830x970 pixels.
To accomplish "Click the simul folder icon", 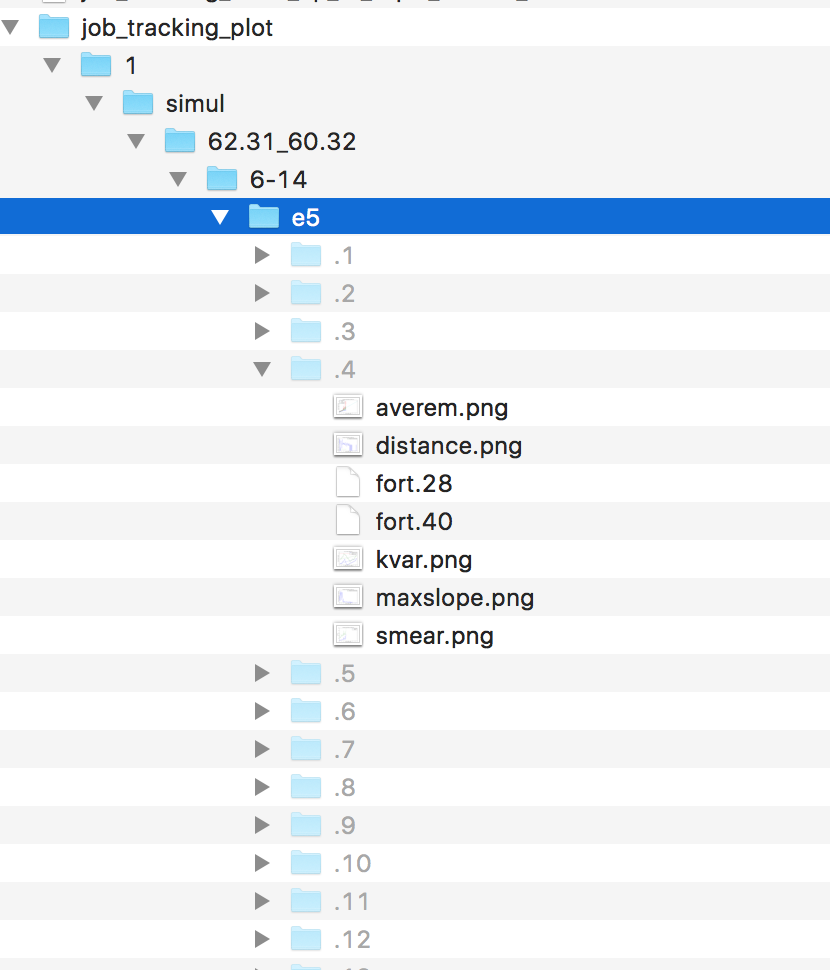I will [x=138, y=103].
